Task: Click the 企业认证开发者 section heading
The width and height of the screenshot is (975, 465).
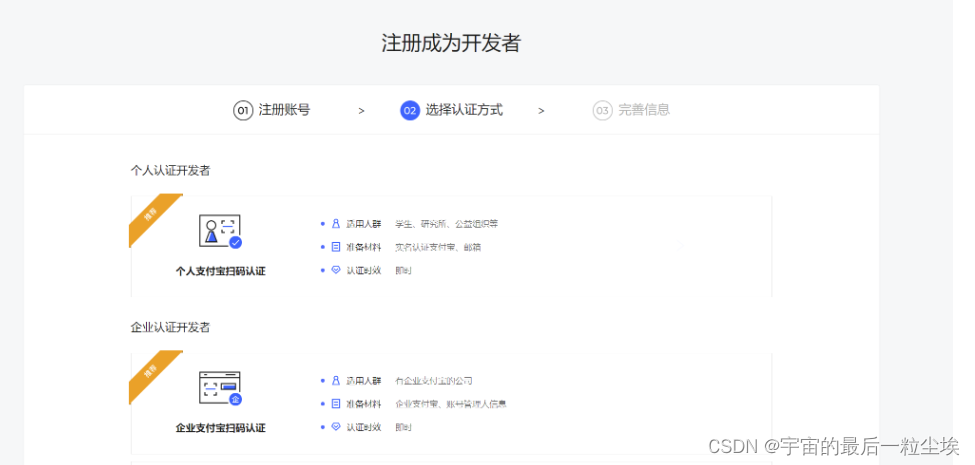Action: [x=170, y=327]
